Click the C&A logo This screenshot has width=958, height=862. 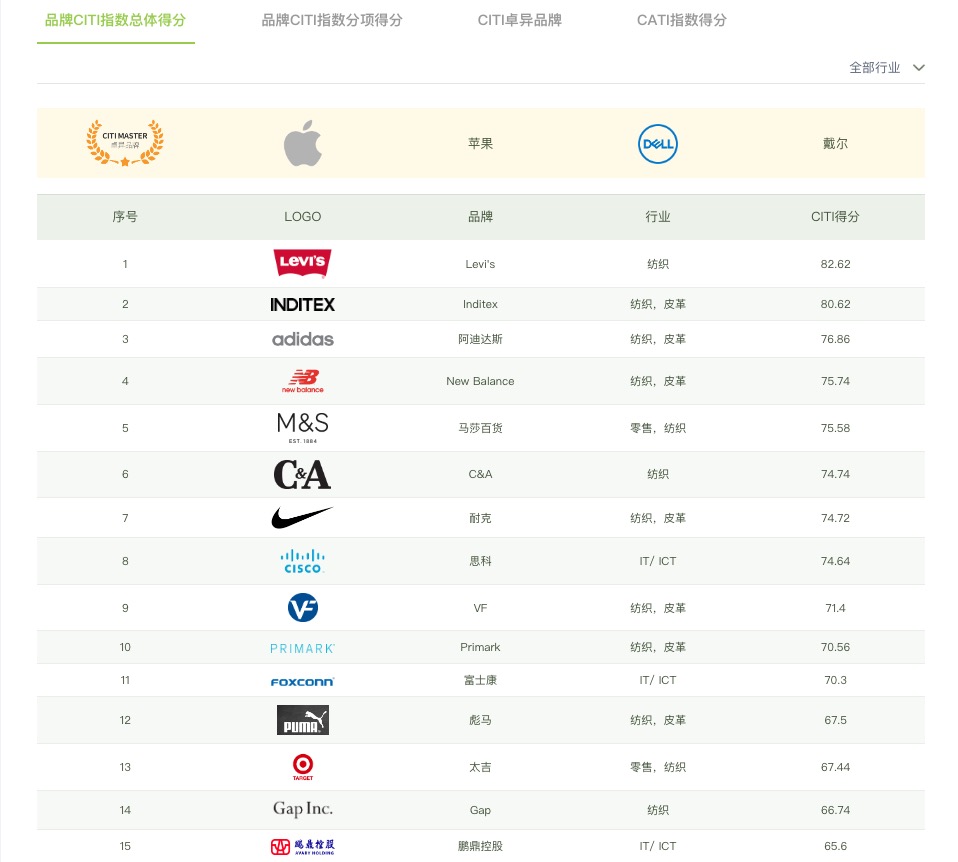[x=302, y=475]
